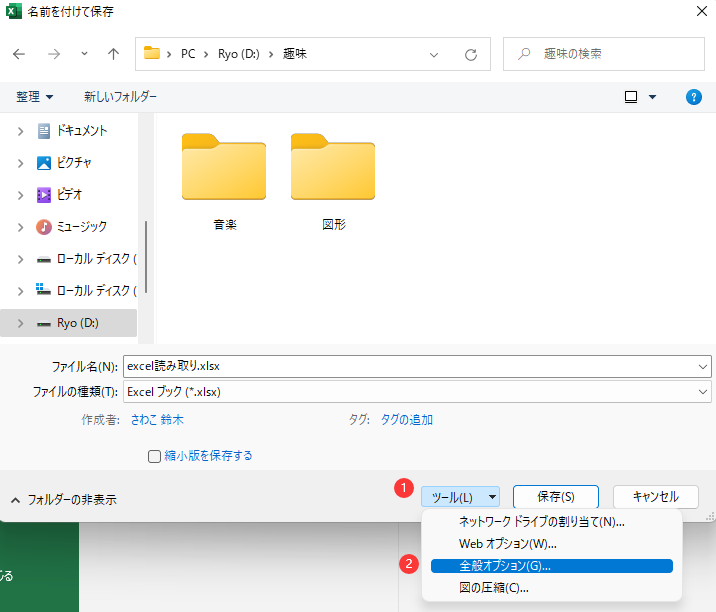The image size is (716, 612).
Task: Select ドキュメント in navigation pane
Action: [x=82, y=131]
